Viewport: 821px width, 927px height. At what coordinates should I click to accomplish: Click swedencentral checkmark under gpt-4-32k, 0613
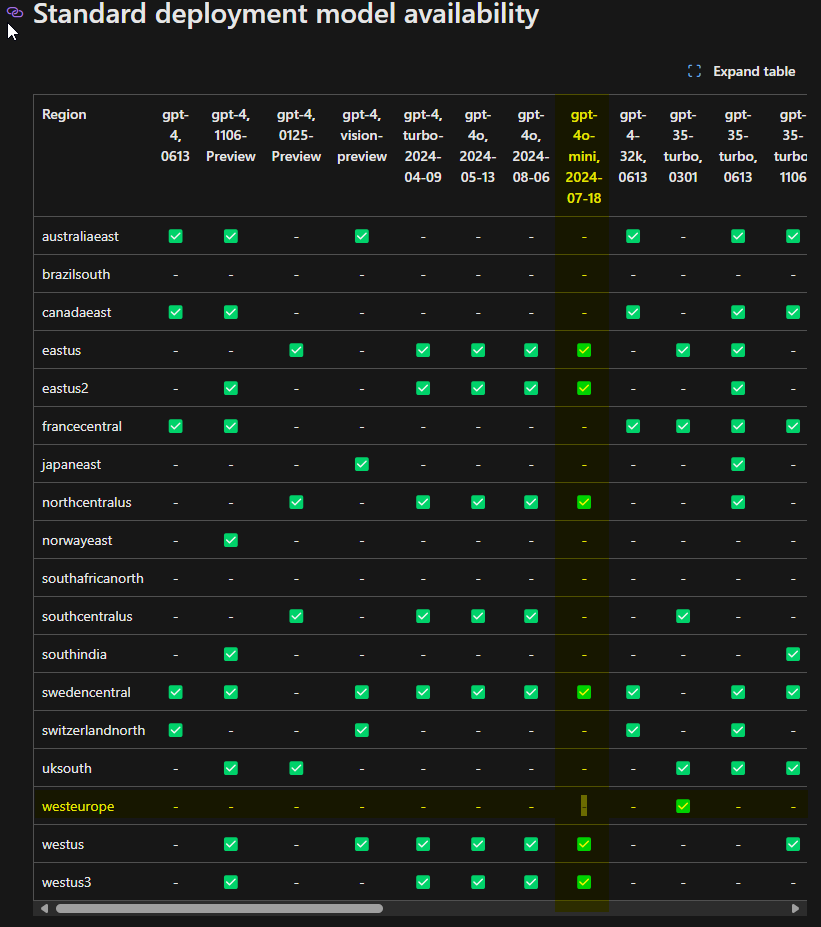[632, 692]
